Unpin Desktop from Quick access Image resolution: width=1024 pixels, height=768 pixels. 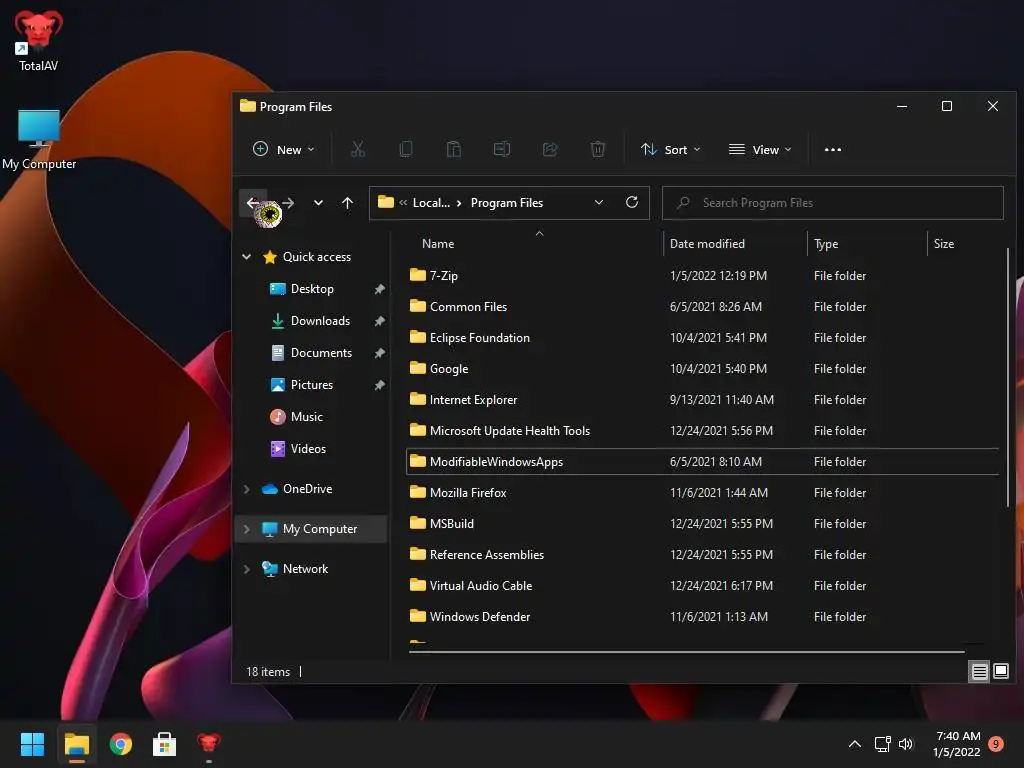pos(379,289)
